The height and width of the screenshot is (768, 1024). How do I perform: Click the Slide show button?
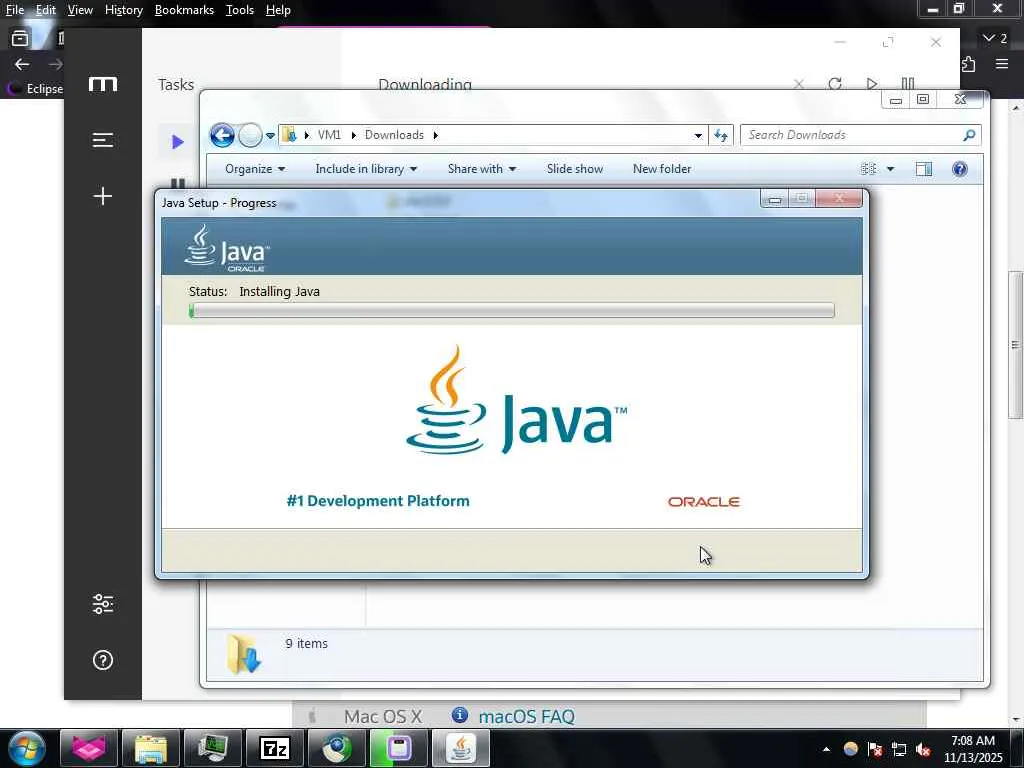point(575,168)
